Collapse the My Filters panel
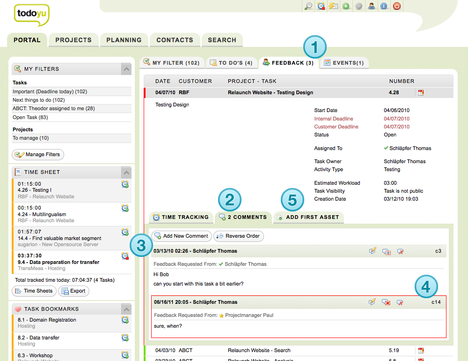 126,69
